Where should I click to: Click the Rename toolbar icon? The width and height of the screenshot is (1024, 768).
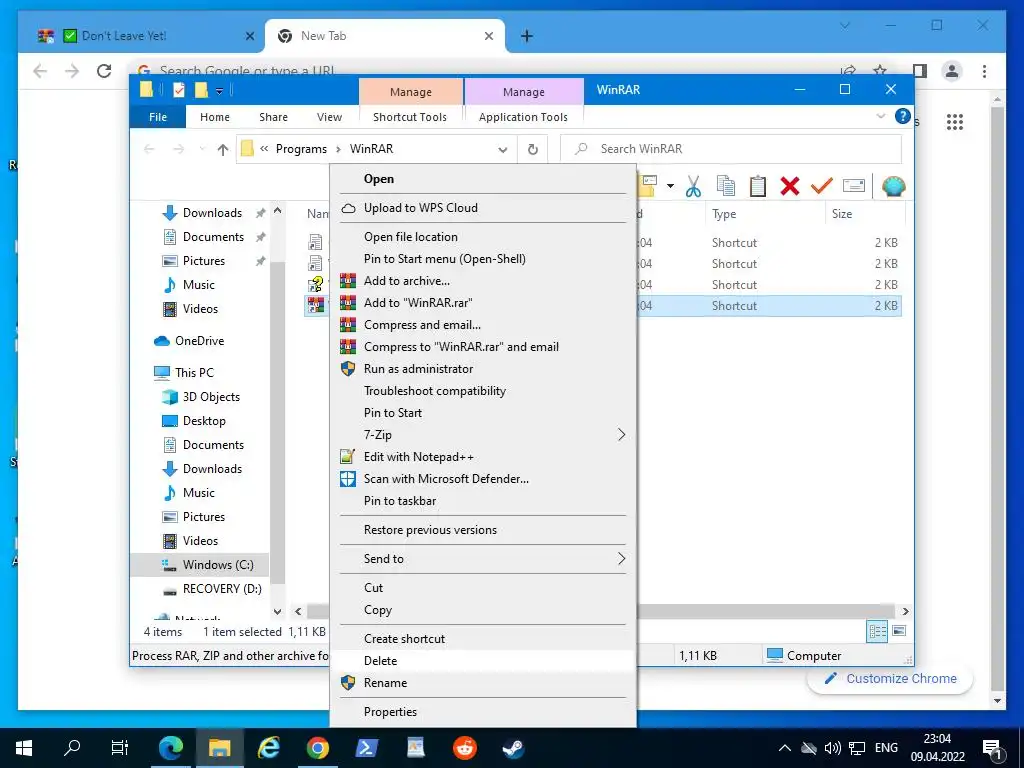(x=854, y=186)
